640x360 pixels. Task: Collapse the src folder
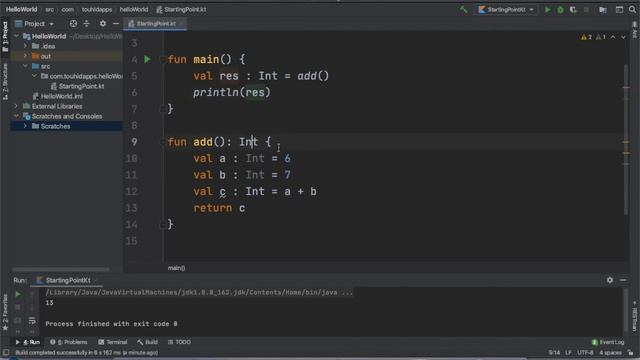[x=26, y=66]
